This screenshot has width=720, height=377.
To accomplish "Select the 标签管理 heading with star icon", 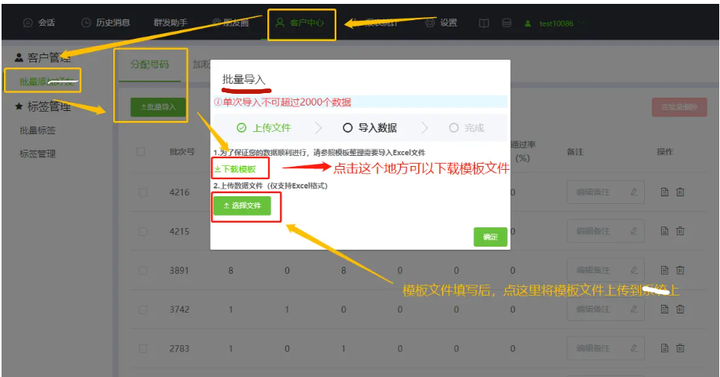I will [x=43, y=107].
